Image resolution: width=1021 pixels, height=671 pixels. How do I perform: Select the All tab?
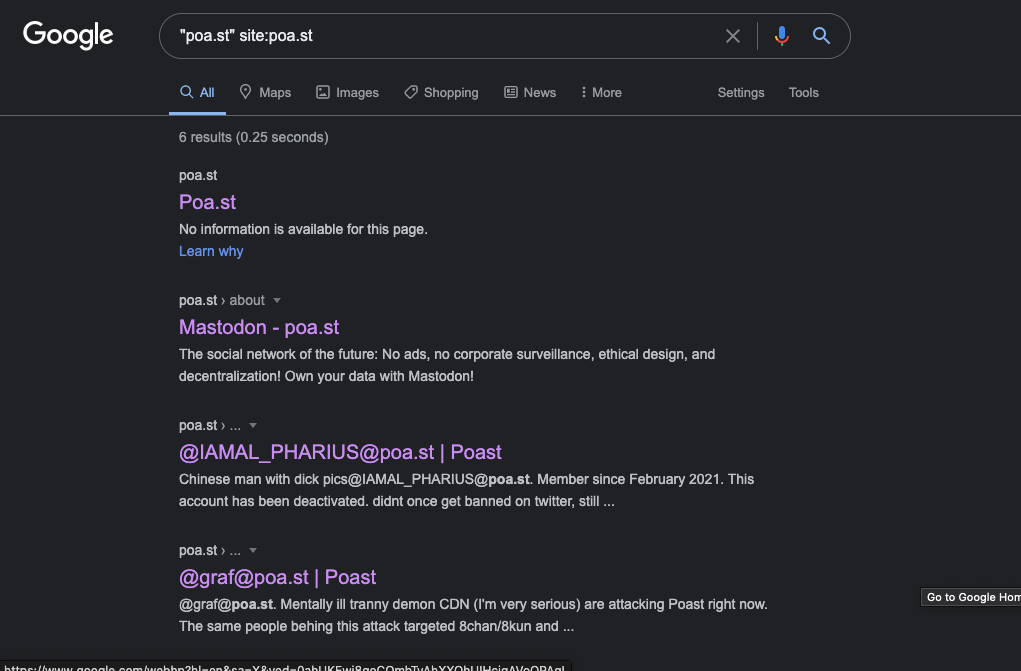tap(197, 93)
